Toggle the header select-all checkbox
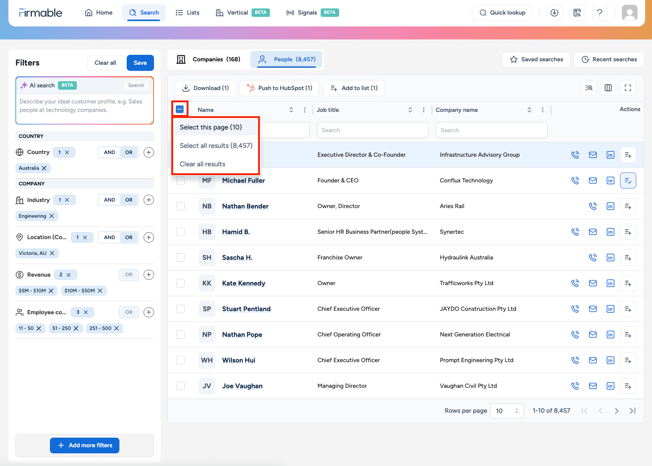This screenshot has height=466, width=652. click(180, 109)
